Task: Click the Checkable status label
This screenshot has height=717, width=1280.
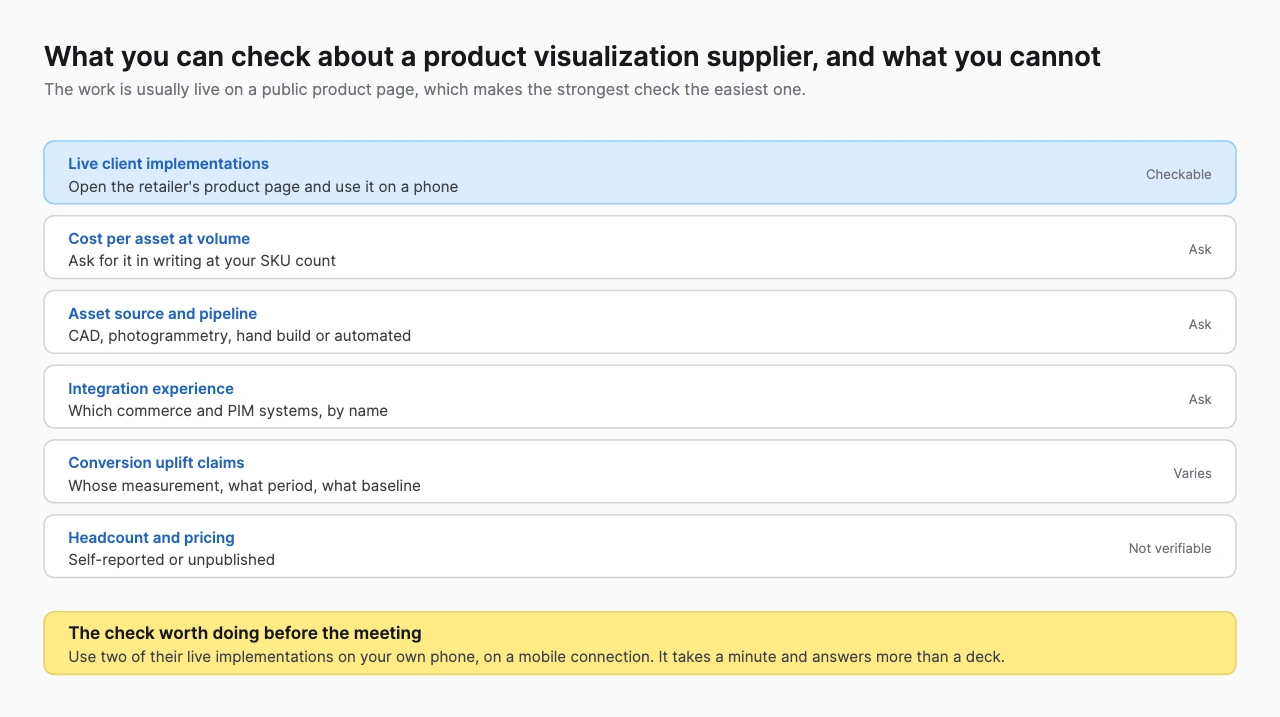Action: point(1178,174)
